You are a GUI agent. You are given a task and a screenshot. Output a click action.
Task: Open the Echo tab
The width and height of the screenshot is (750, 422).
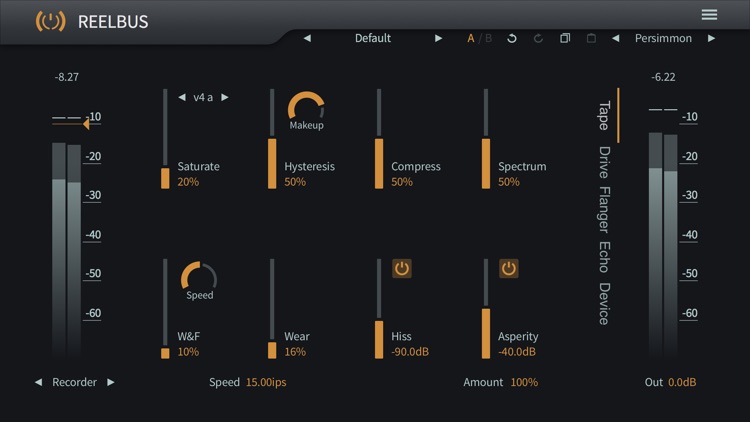click(605, 257)
